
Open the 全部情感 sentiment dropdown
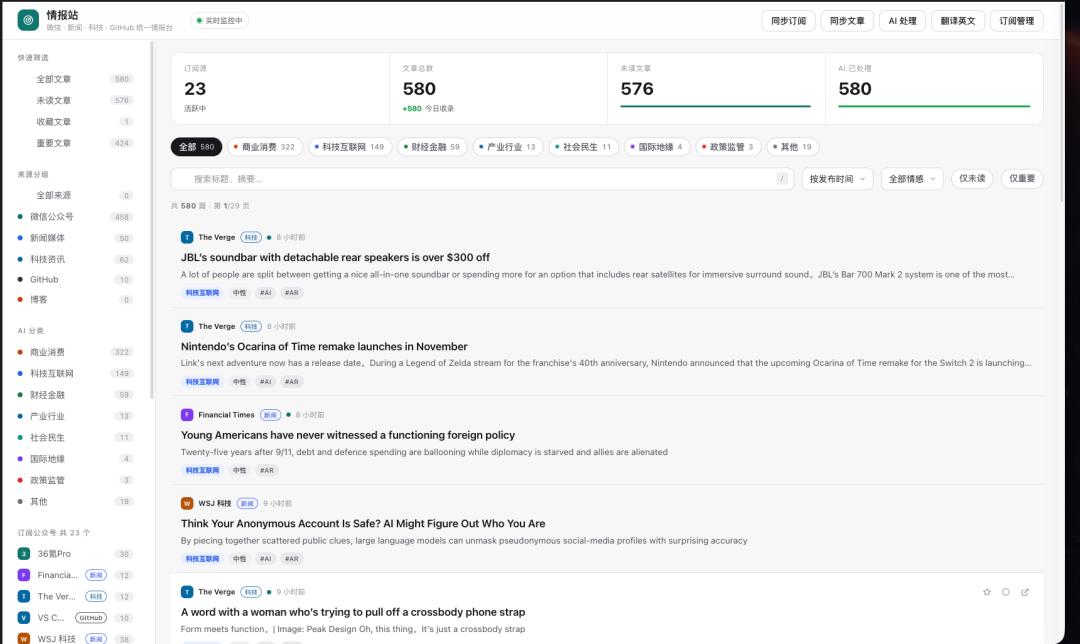[912, 179]
